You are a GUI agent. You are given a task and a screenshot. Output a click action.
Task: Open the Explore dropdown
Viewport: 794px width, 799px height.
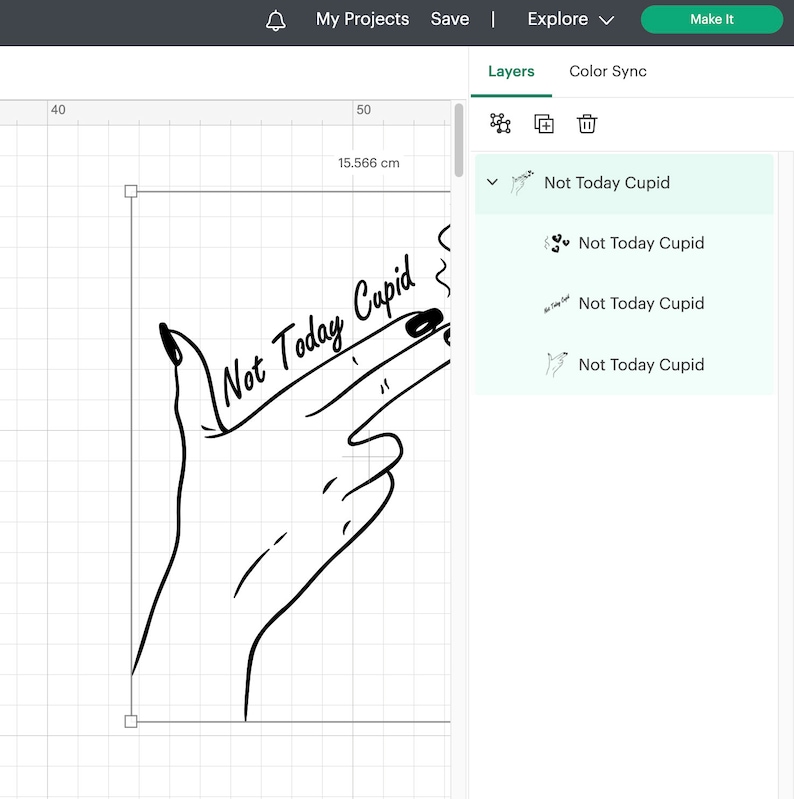[570, 20]
